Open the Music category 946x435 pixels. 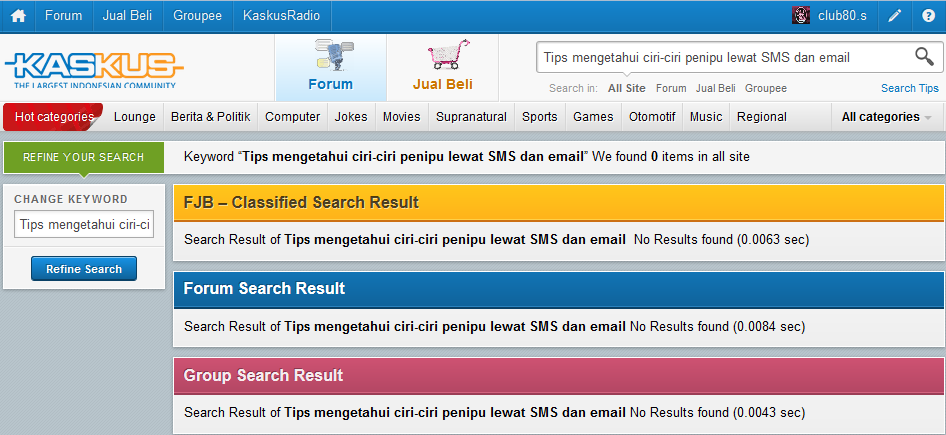click(706, 117)
